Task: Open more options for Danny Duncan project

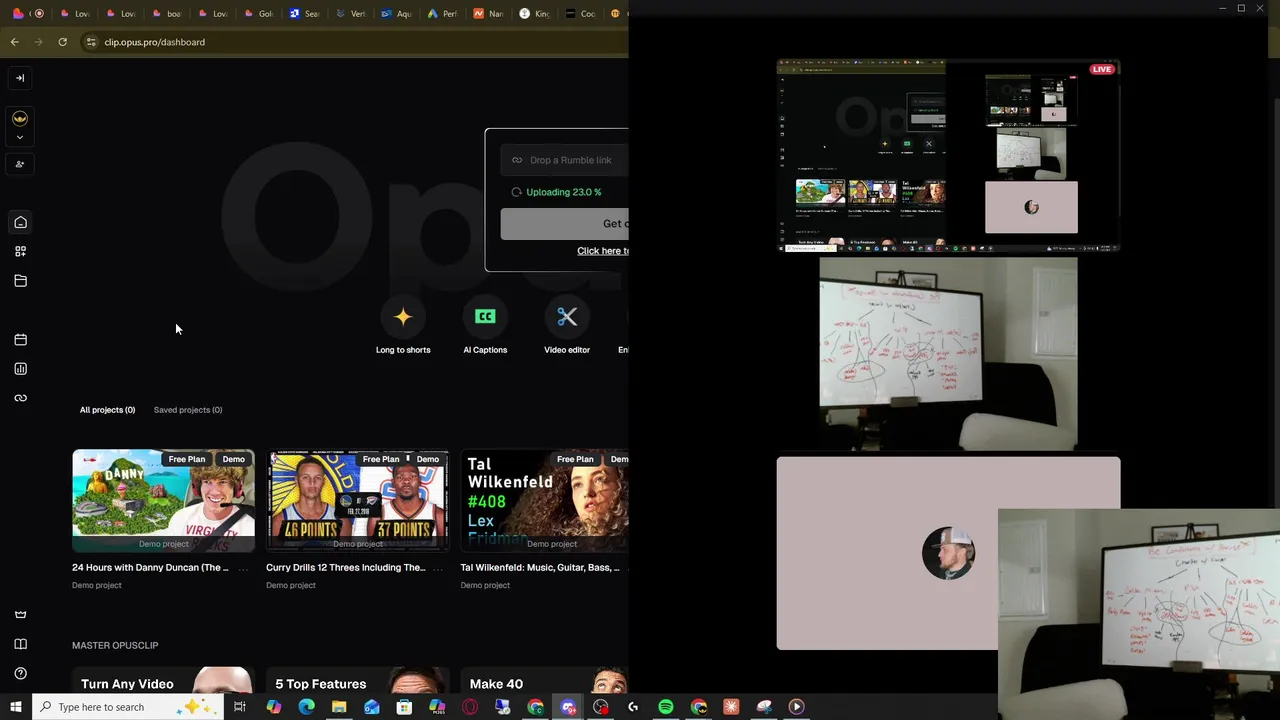Action: tap(243, 568)
